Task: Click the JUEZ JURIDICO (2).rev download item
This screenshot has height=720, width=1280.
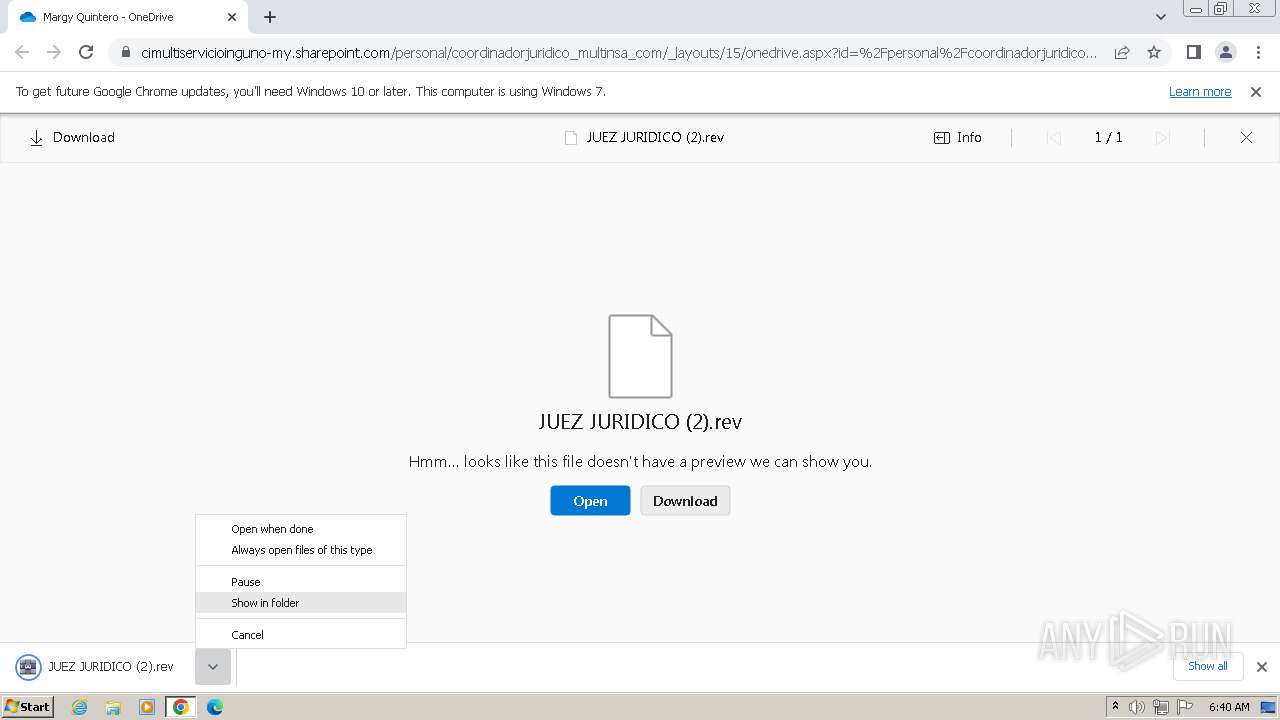Action: click(99, 667)
